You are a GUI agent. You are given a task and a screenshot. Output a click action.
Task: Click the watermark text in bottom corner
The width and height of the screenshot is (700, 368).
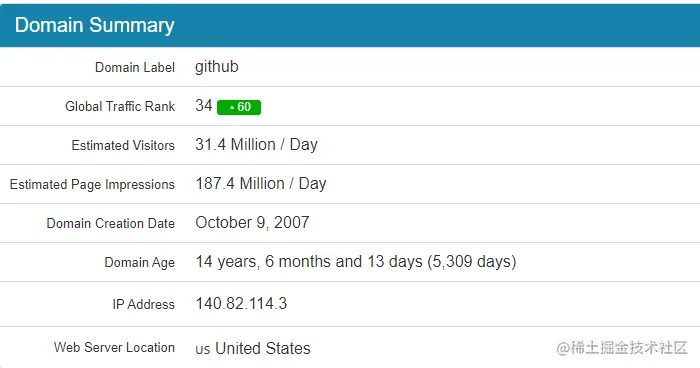(x=622, y=347)
